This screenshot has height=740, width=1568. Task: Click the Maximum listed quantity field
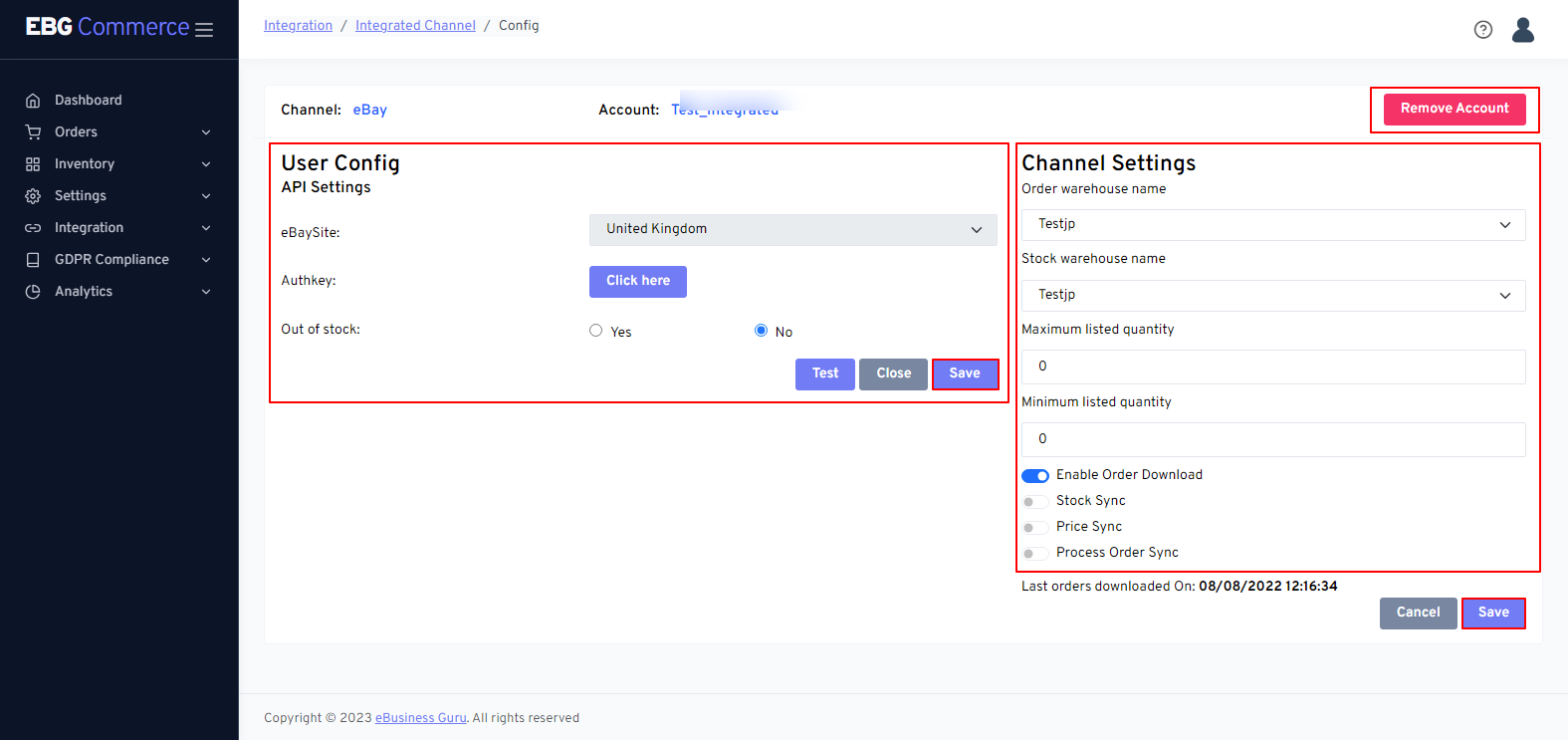coord(1272,367)
